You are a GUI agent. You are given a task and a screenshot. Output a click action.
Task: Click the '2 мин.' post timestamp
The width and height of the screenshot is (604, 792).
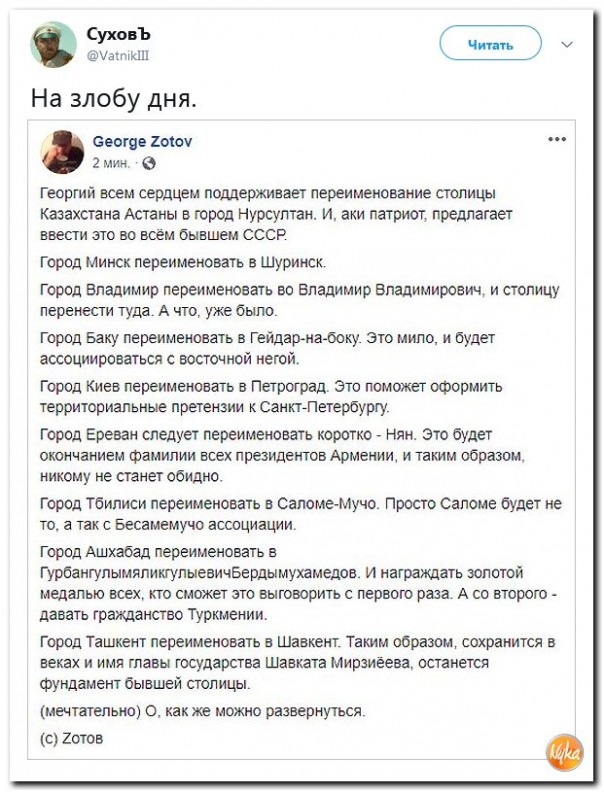click(111, 162)
